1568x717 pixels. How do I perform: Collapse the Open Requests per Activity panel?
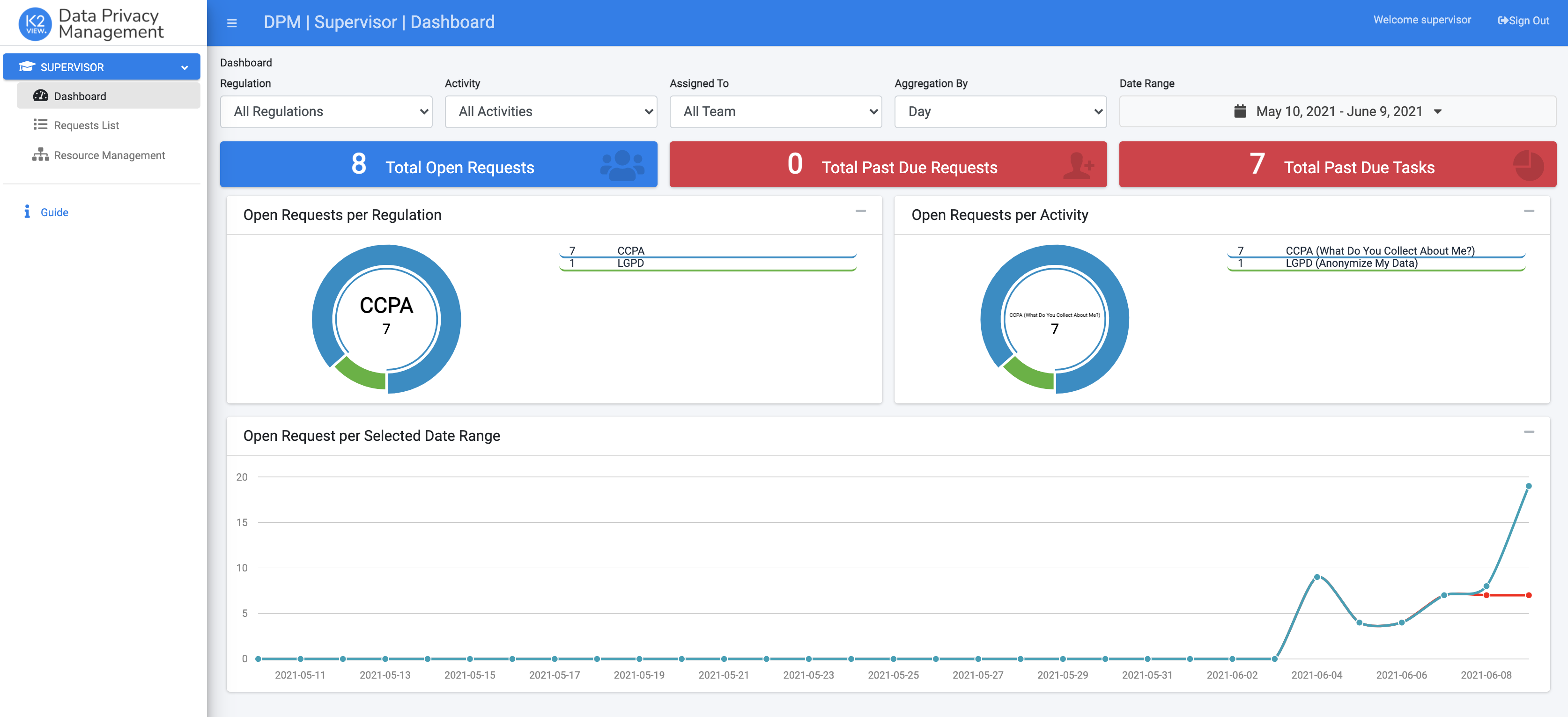1529,211
